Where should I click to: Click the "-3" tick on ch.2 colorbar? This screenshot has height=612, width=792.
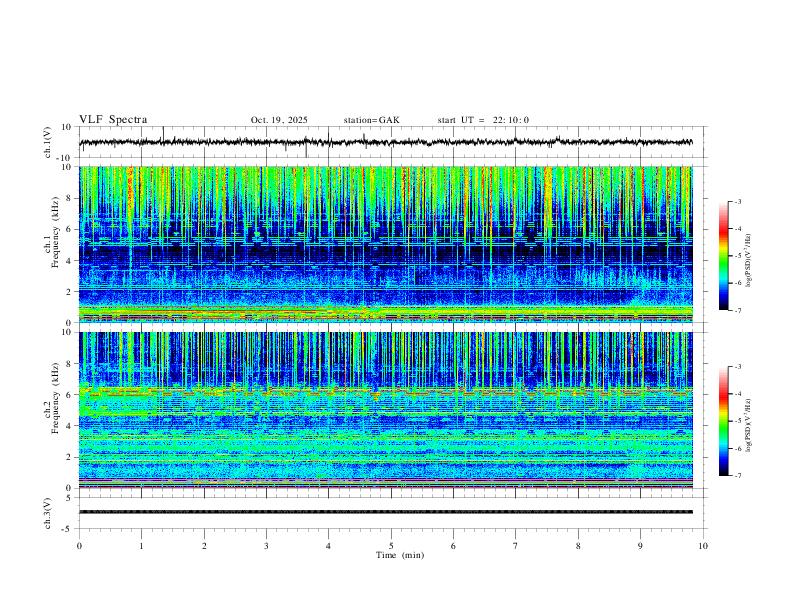[x=737, y=367]
